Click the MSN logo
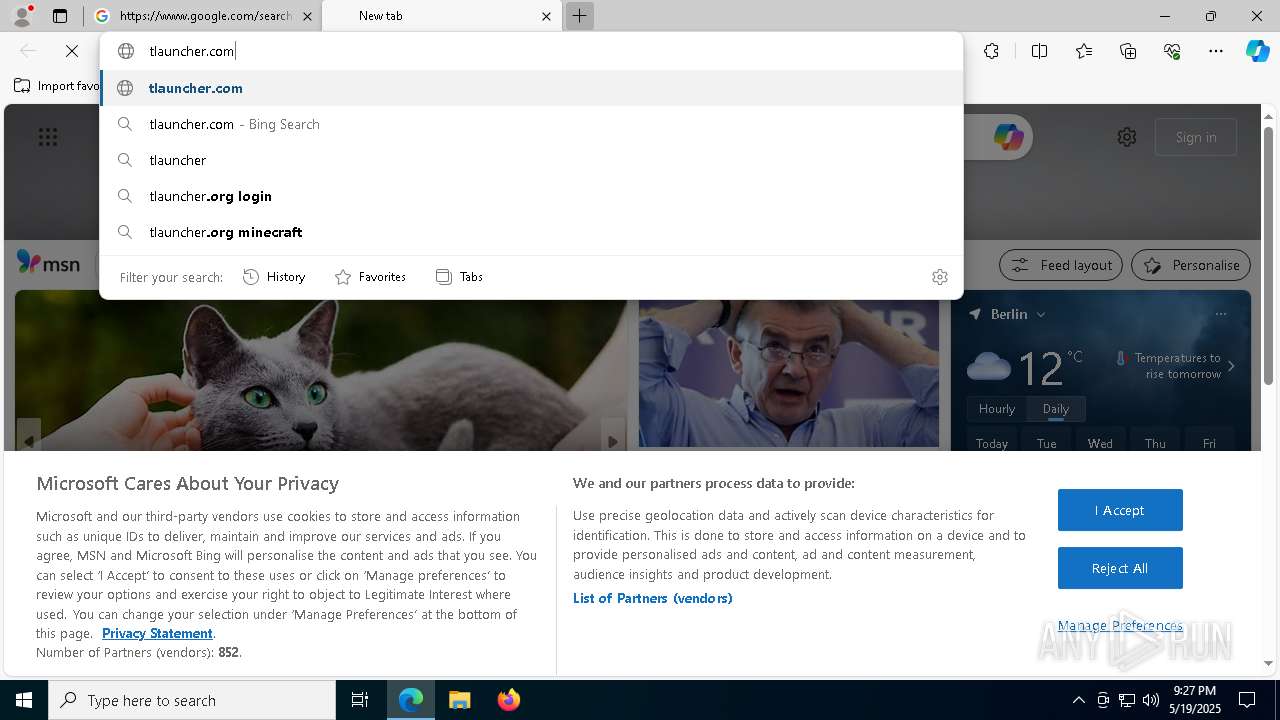The width and height of the screenshot is (1280, 720). [x=48, y=263]
